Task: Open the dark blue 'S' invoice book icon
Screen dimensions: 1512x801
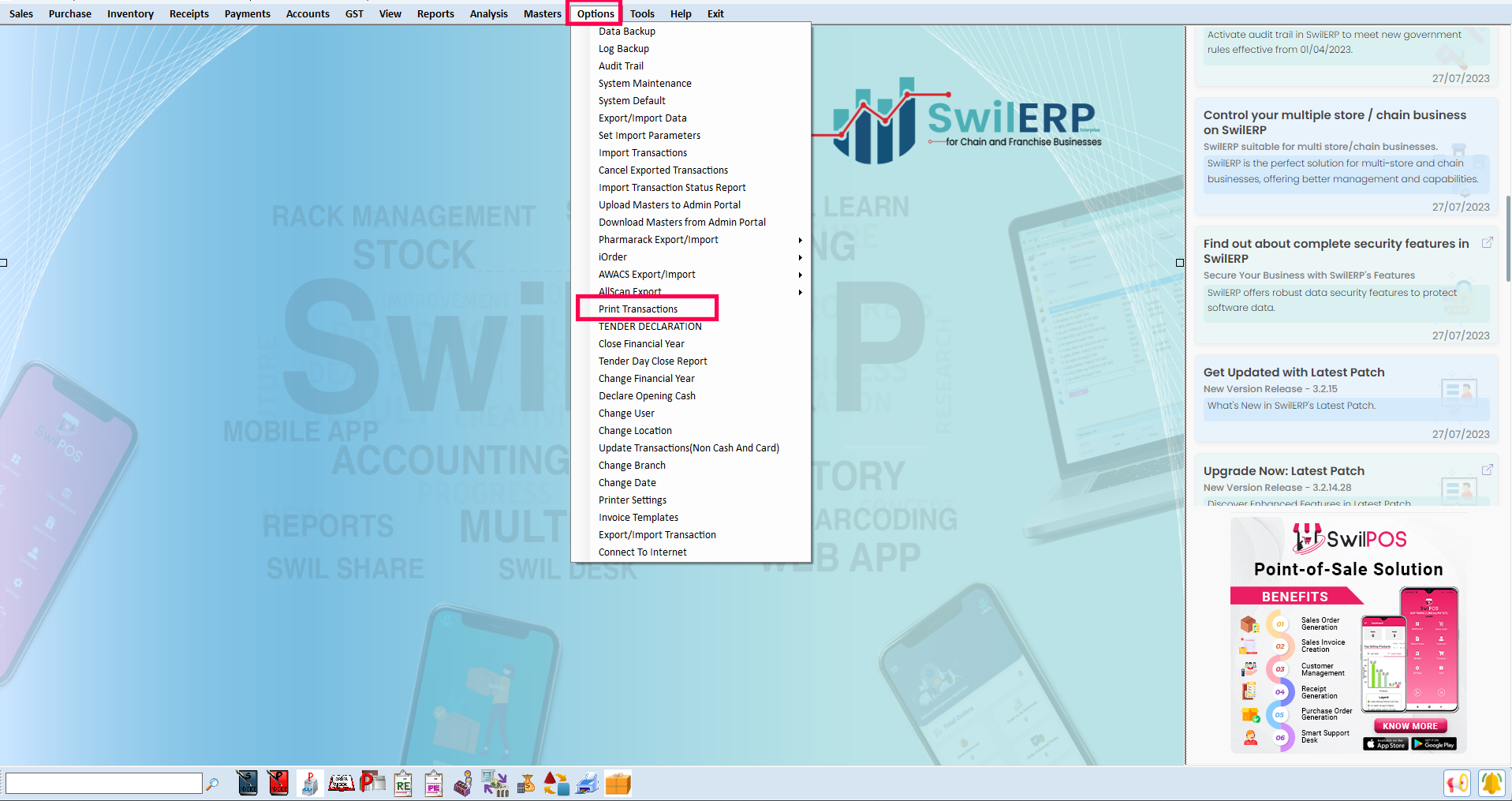Action: click(x=247, y=783)
